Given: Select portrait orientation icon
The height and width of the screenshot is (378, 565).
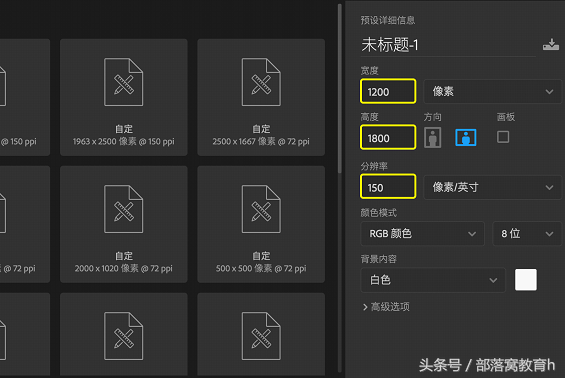Looking at the screenshot, I should (x=433, y=137).
